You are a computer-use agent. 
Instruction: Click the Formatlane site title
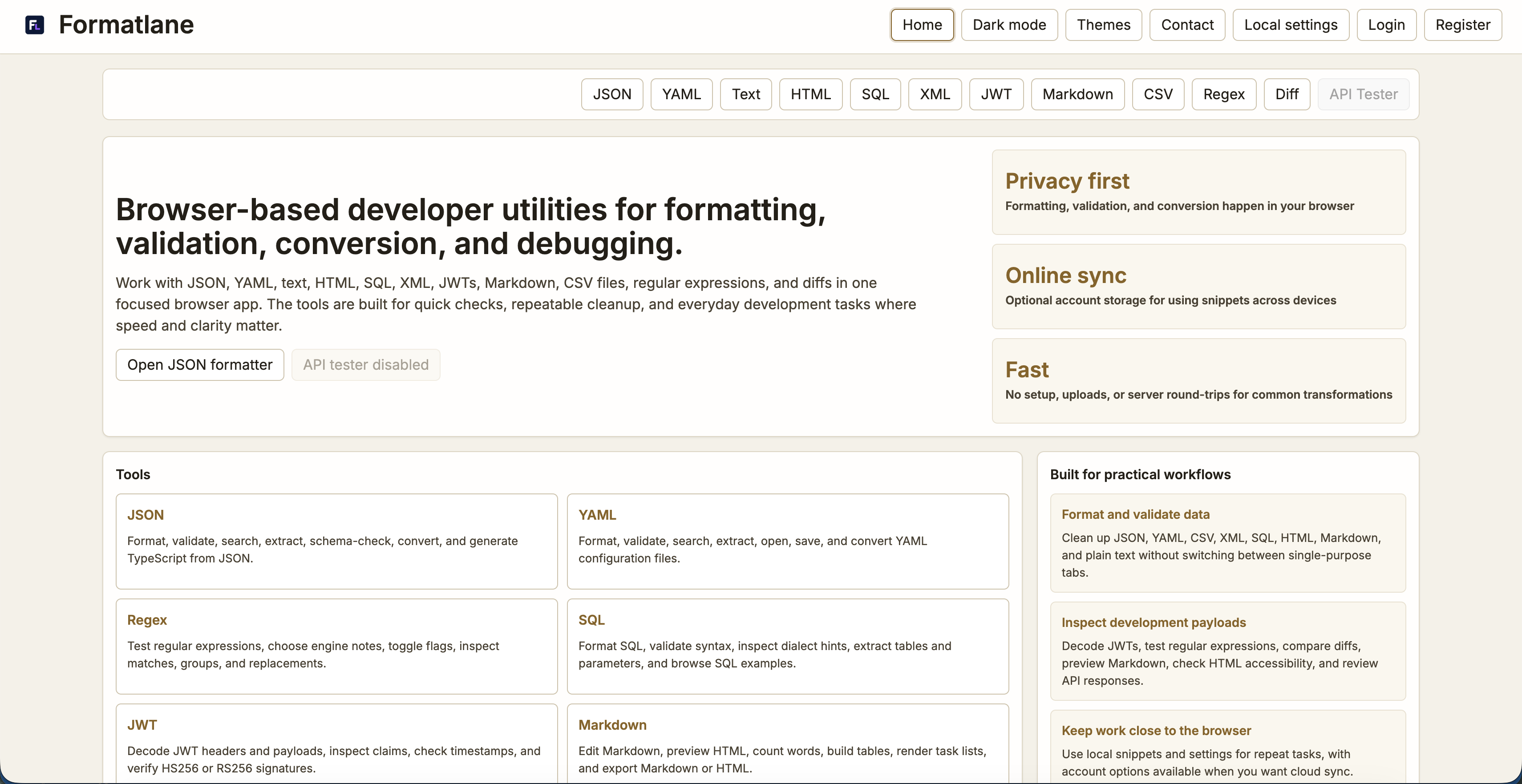[126, 25]
